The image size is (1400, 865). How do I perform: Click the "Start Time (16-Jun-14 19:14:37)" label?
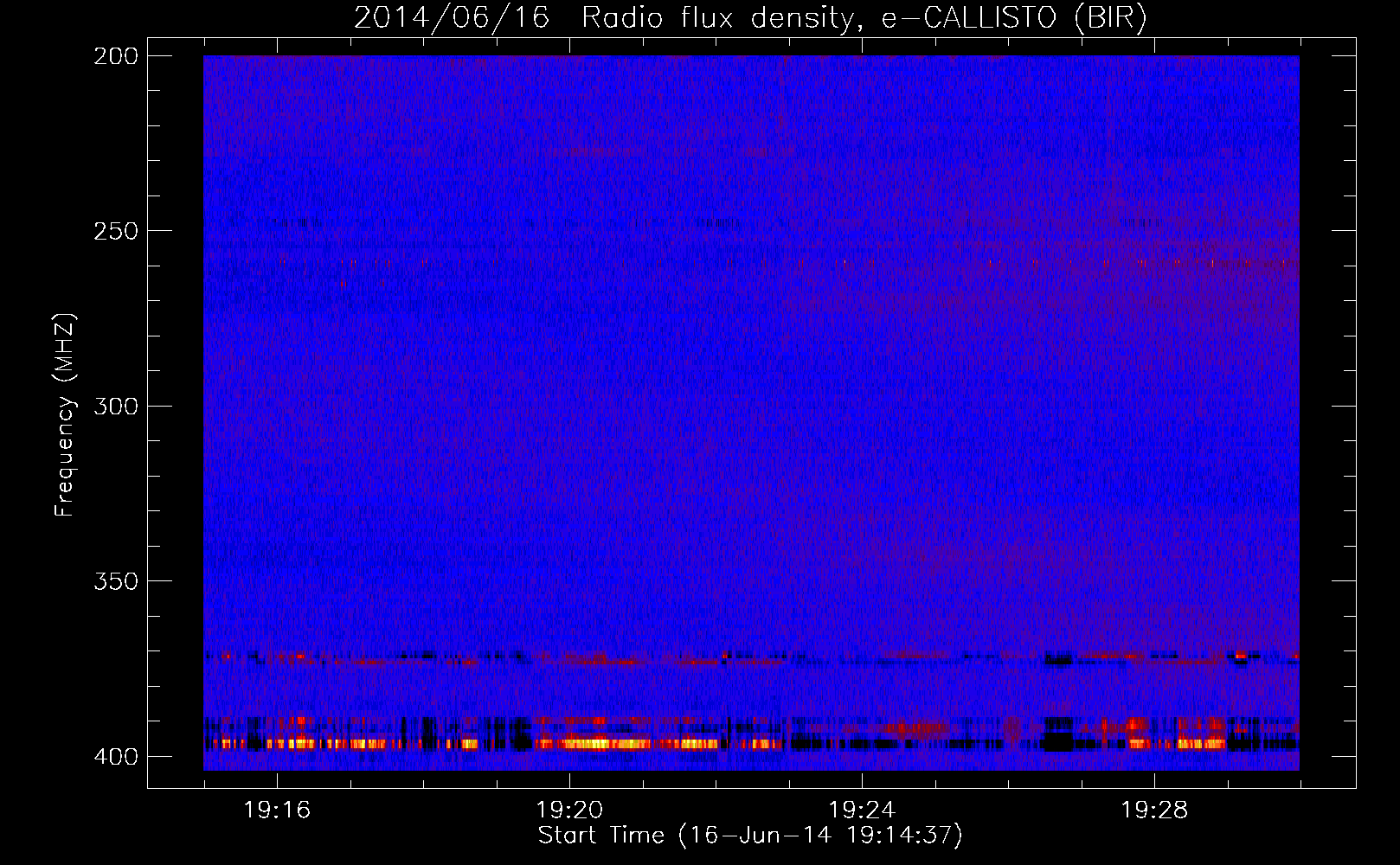[x=750, y=836]
